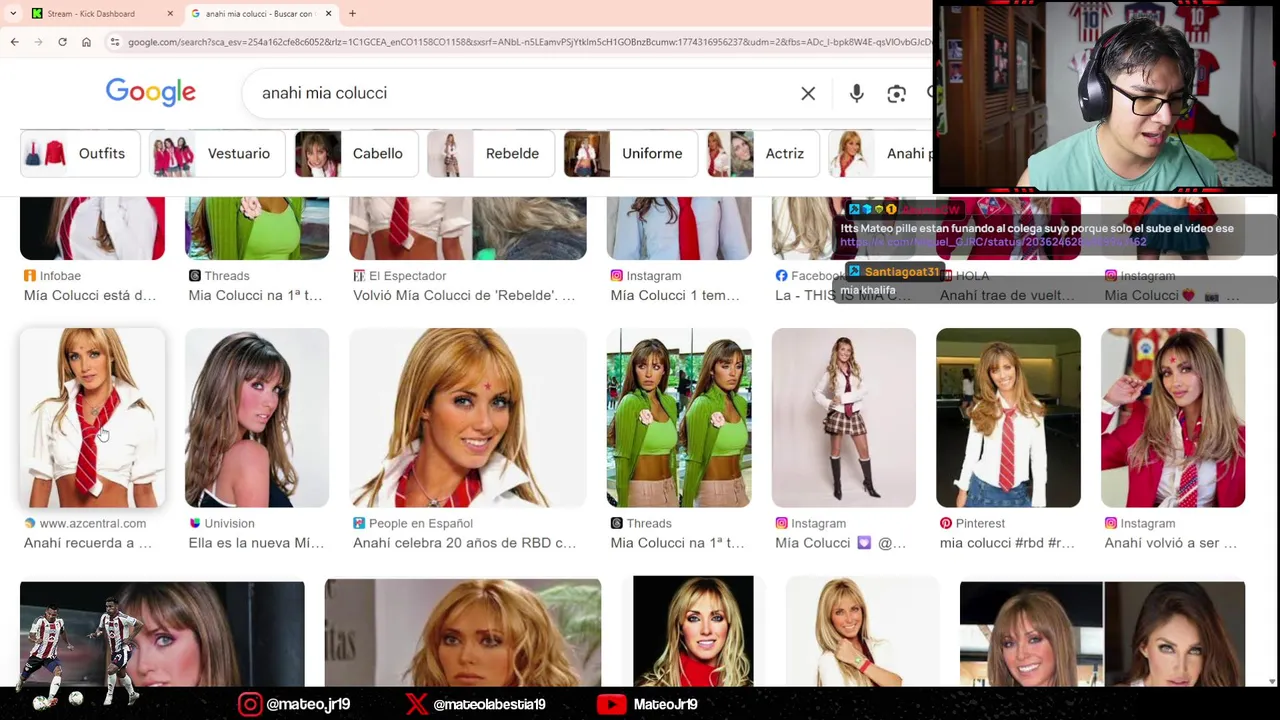Image resolution: width=1280 pixels, height=720 pixels.
Task: Click the Univision source favicon
Action: 194,523
